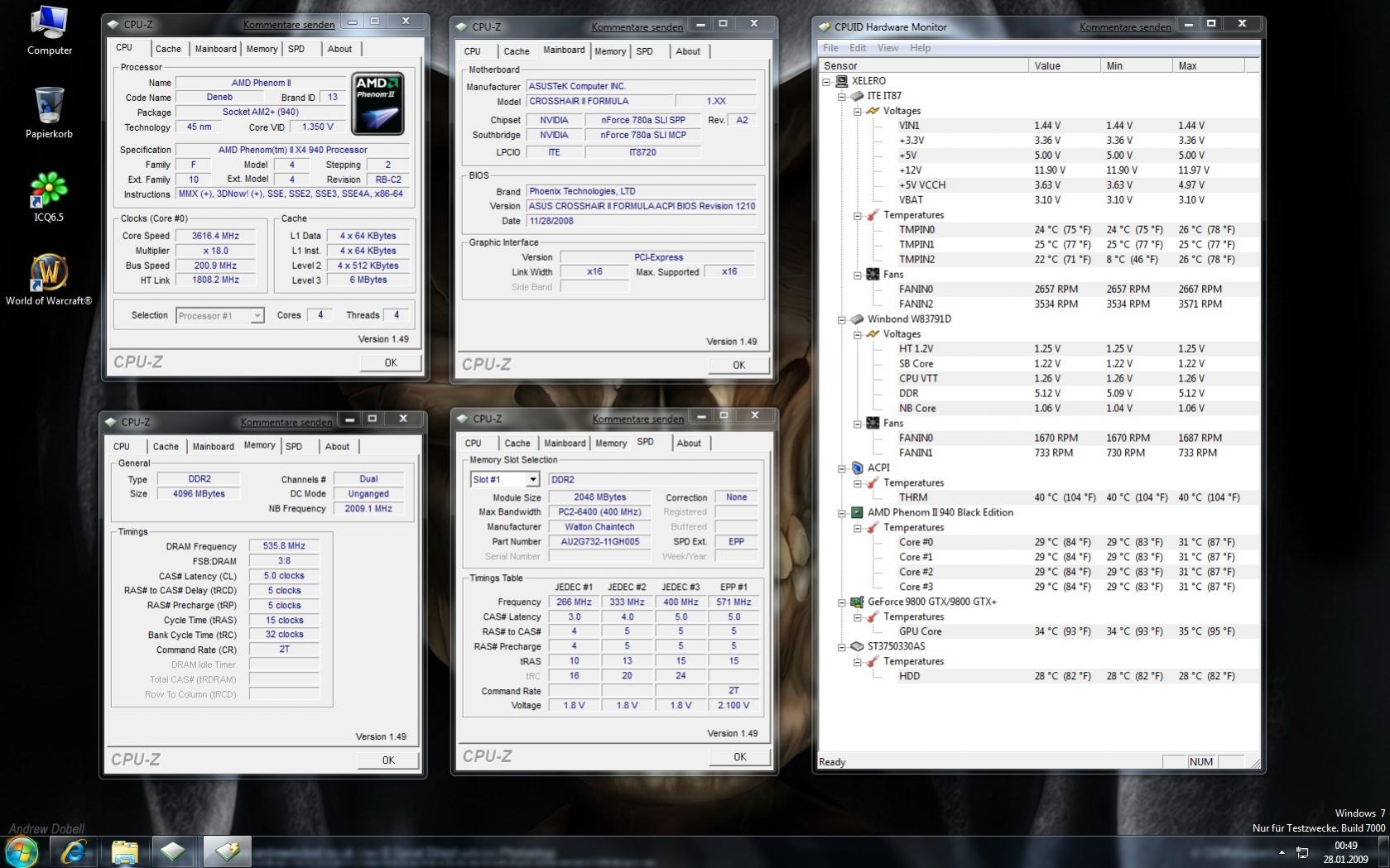This screenshot has width=1390, height=868.
Task: Open the File menu in Hardware Monitor
Action: click(830, 48)
